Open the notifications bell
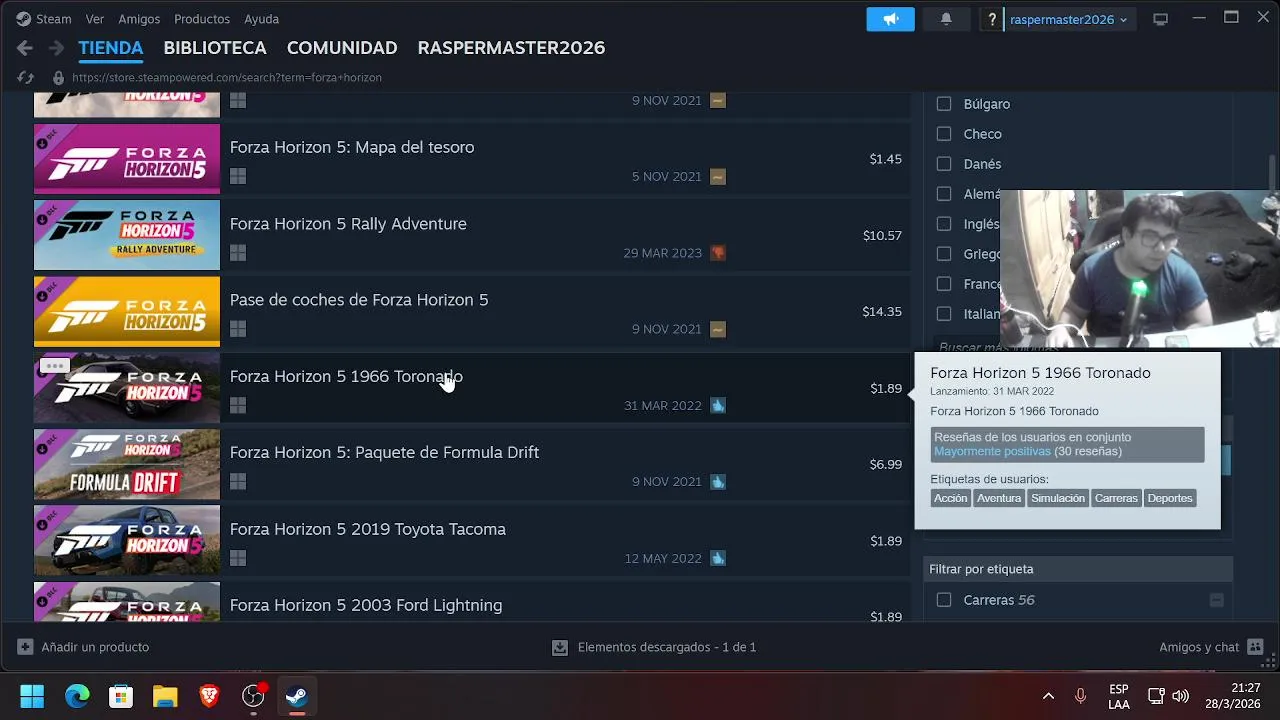Viewport: 1280px width, 720px height. [946, 19]
